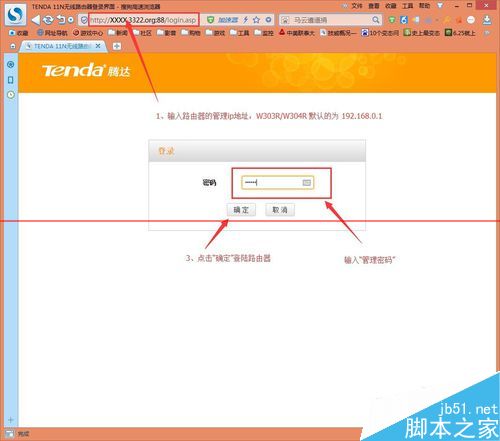Open the 帮助 menu
Viewport: 500px width, 441px height.
click(x=424, y=6)
